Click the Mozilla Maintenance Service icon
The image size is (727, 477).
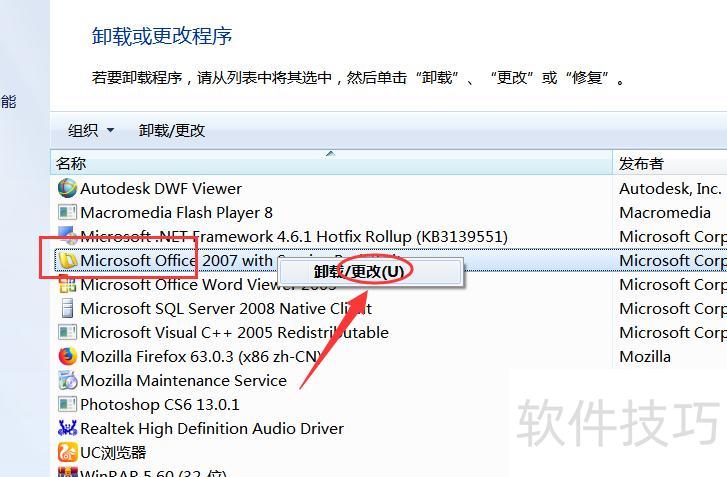tap(67, 381)
